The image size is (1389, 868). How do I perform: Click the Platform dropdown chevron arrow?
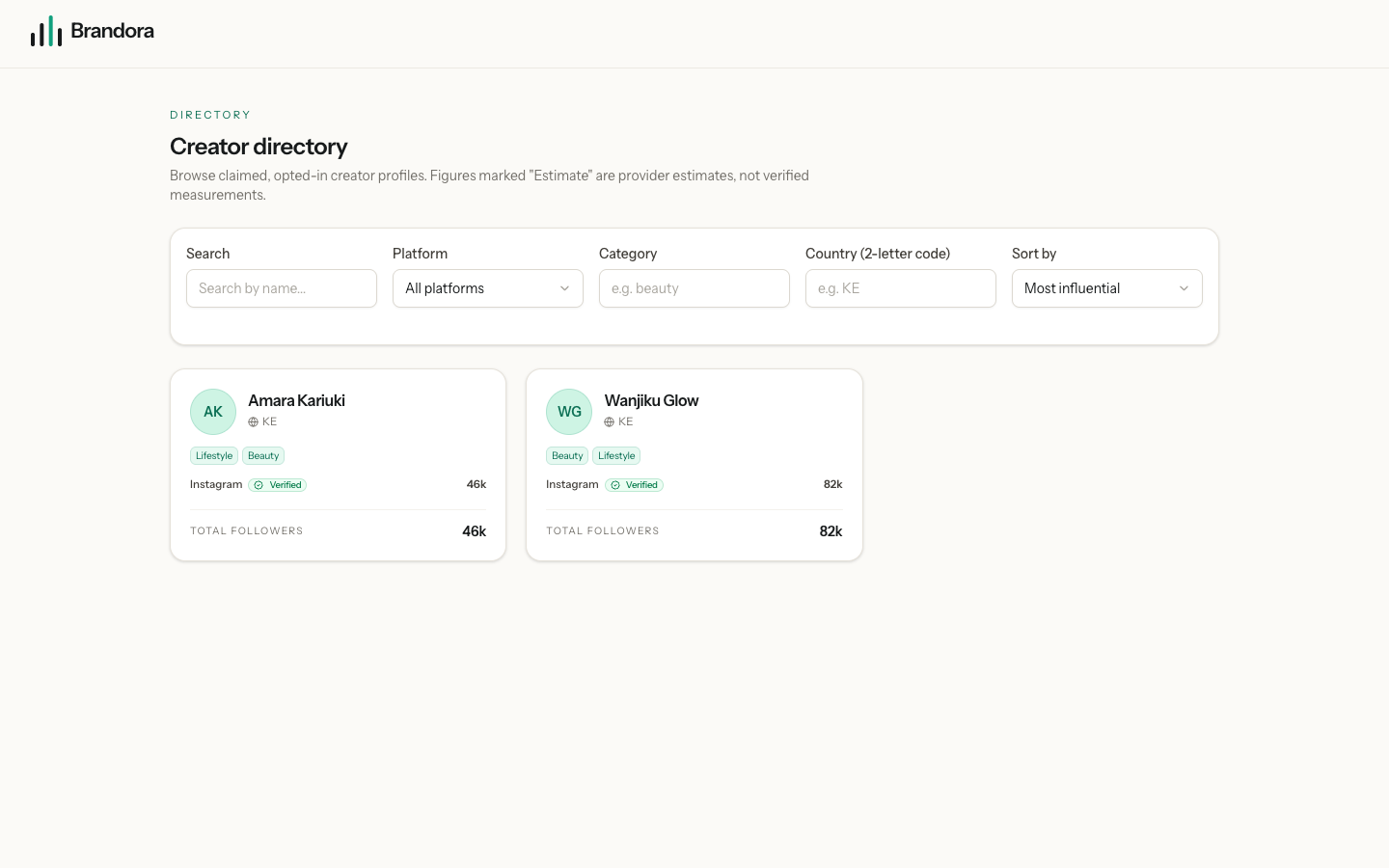click(x=564, y=288)
